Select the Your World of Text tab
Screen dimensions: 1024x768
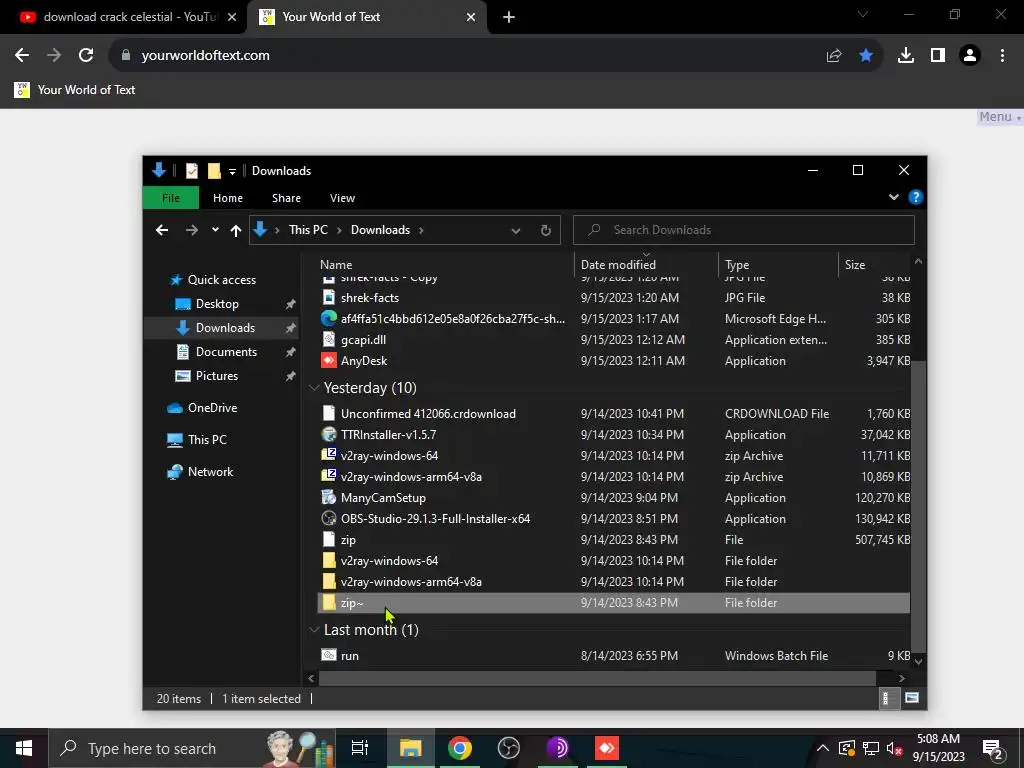pyautogui.click(x=367, y=17)
